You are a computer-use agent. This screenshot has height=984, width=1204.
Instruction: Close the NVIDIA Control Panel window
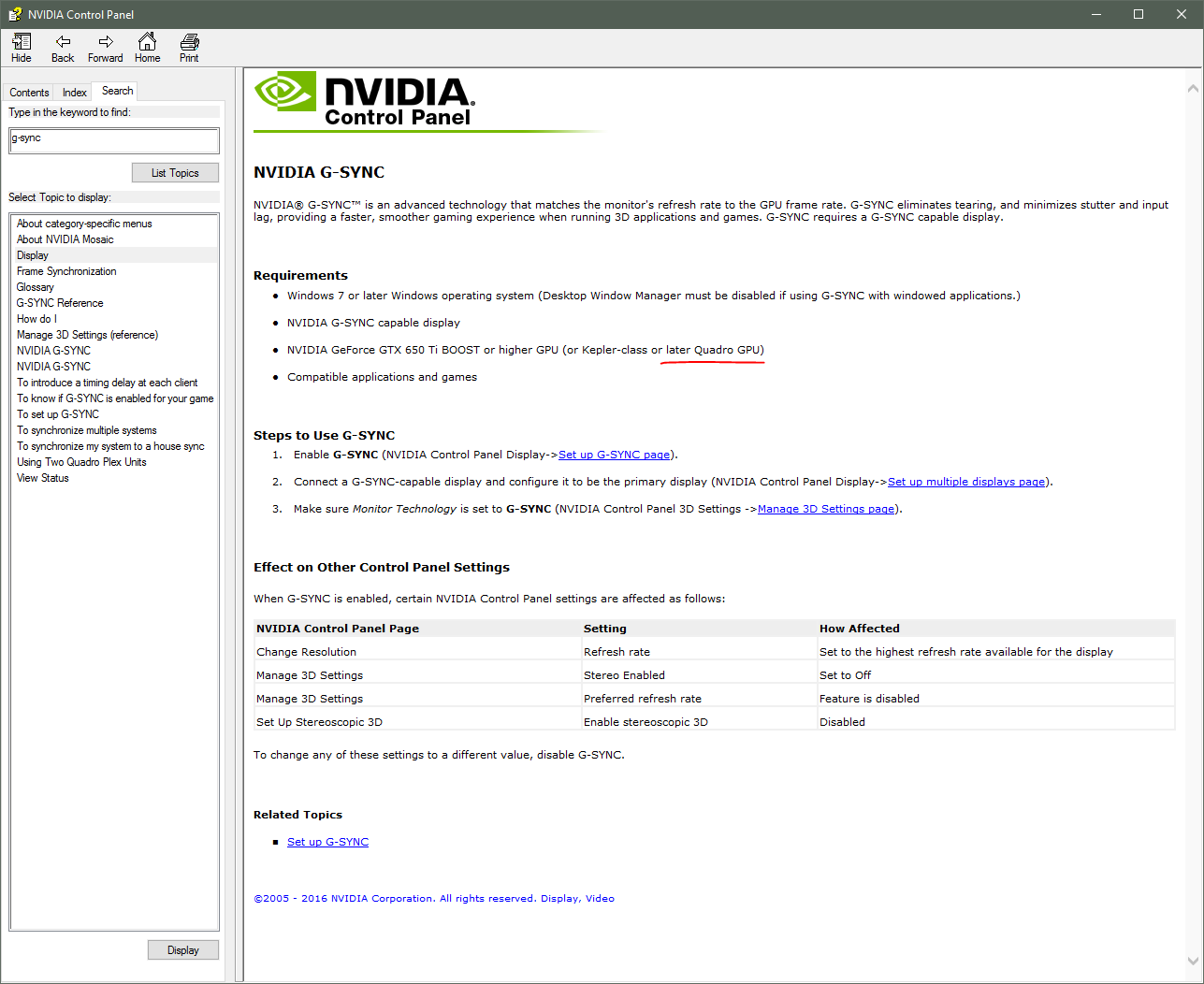coord(1182,14)
